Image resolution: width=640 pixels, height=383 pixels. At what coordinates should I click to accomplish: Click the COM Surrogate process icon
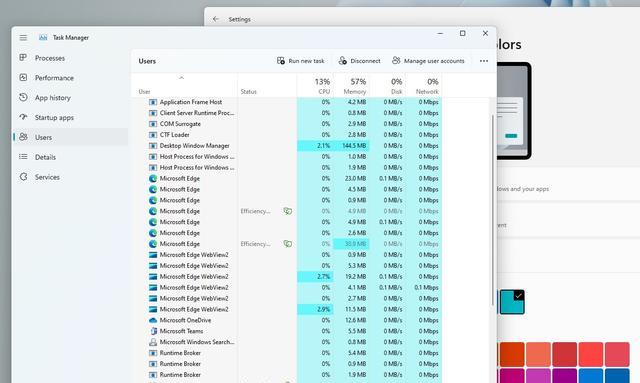point(153,124)
